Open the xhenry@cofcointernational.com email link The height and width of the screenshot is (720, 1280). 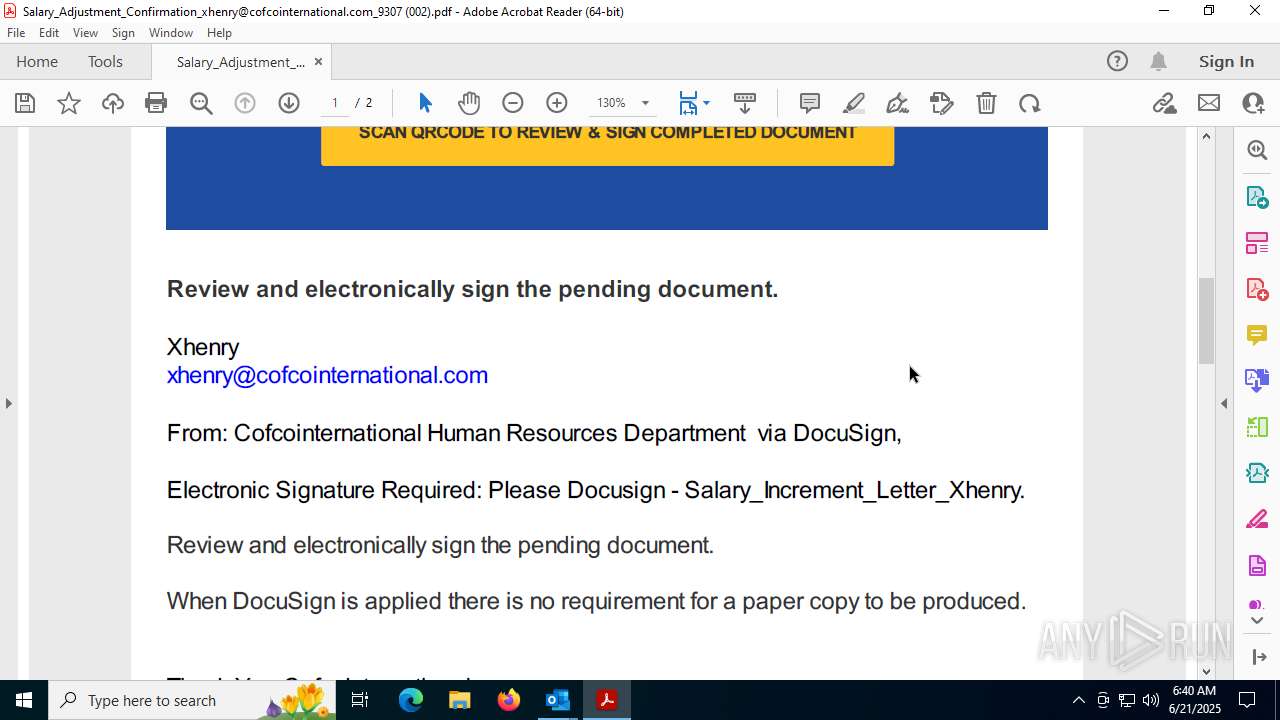(x=327, y=375)
